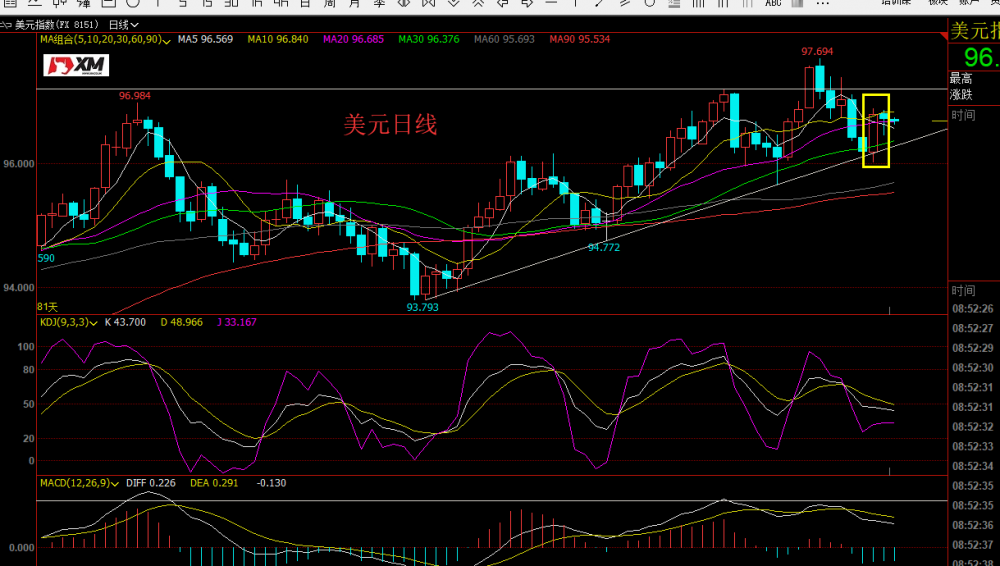Click the 涨跌 label in quote panel

pyautogui.click(x=961, y=95)
